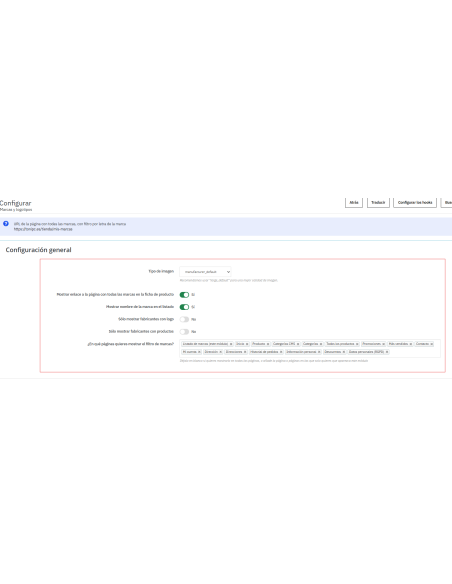Remove the 'Categorías' tag
Screen dimensions: 452x584
(x=321, y=344)
